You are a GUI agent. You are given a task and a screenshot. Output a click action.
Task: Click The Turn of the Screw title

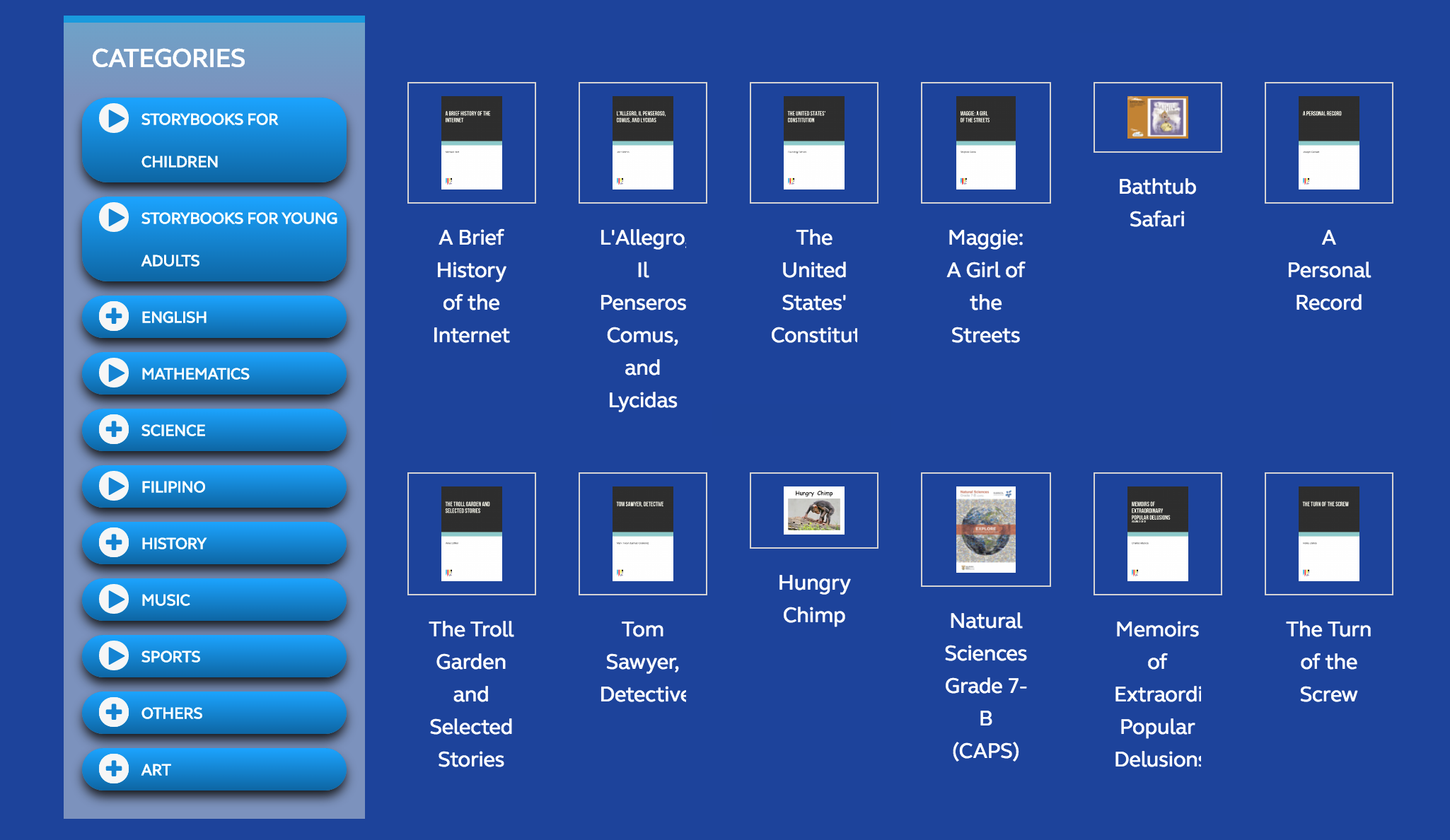[1328, 662]
